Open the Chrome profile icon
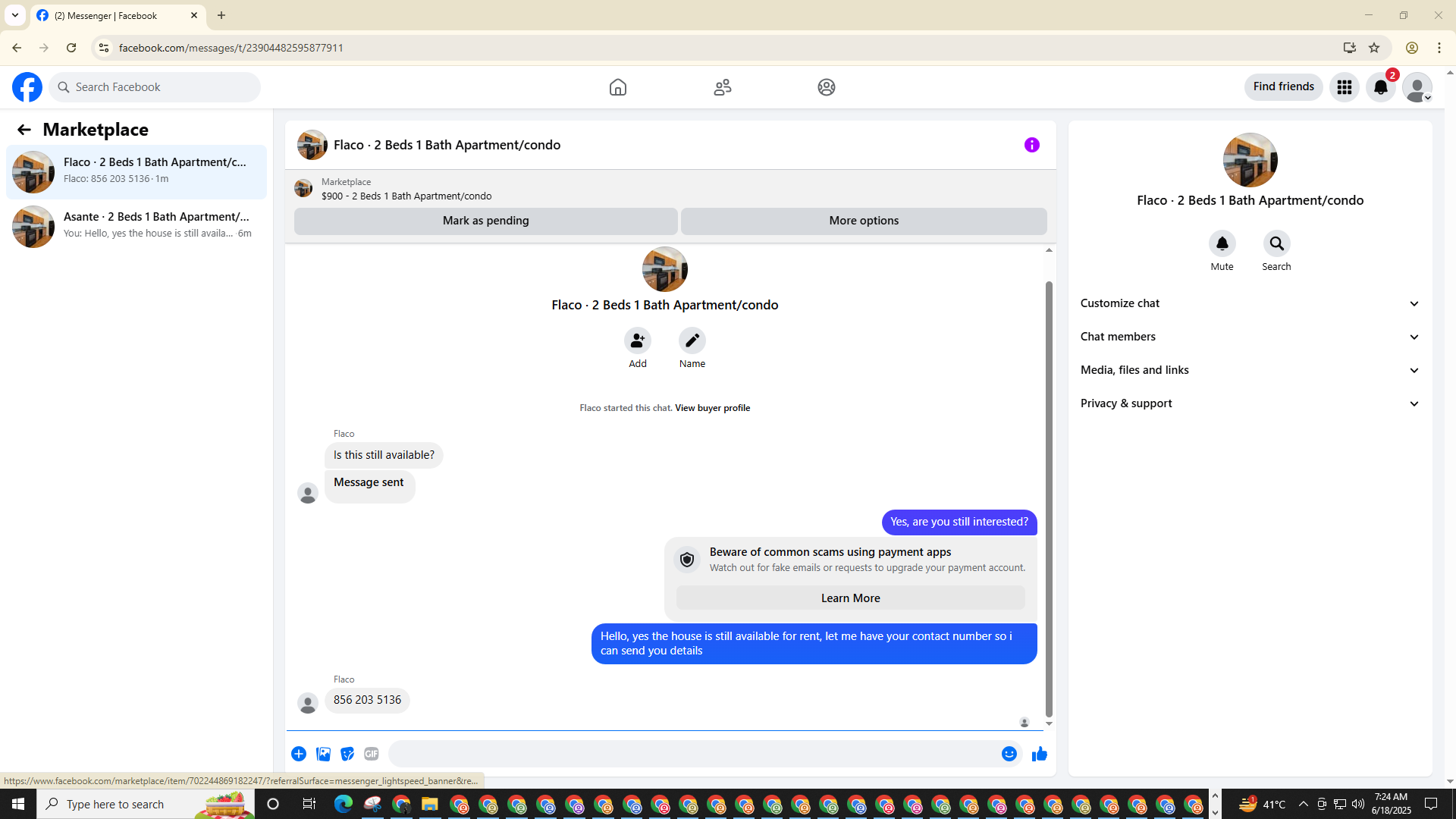 (1412, 48)
